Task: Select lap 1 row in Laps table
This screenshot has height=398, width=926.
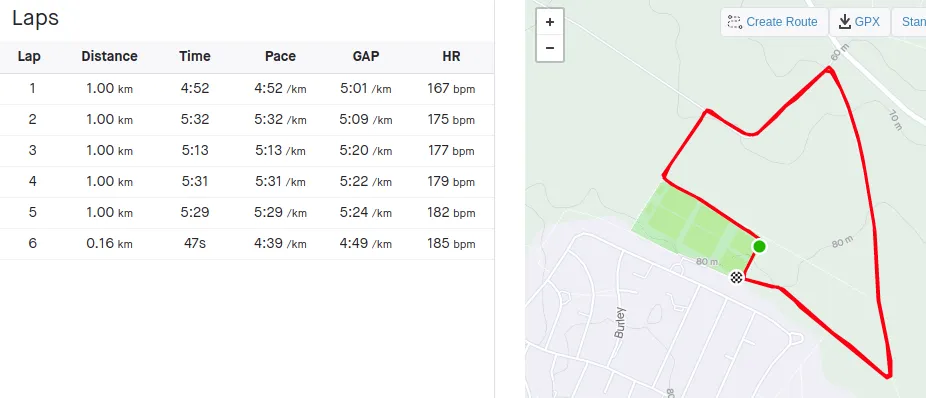Action: [x=247, y=89]
